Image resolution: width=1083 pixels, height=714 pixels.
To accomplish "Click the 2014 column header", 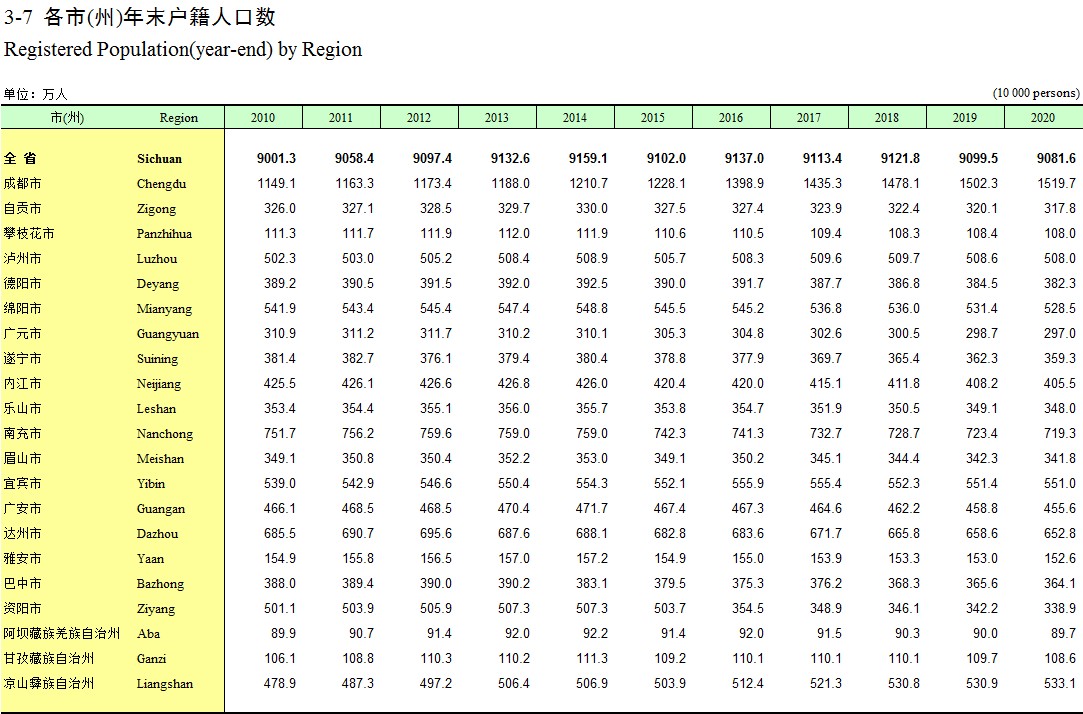I will (x=575, y=117).
